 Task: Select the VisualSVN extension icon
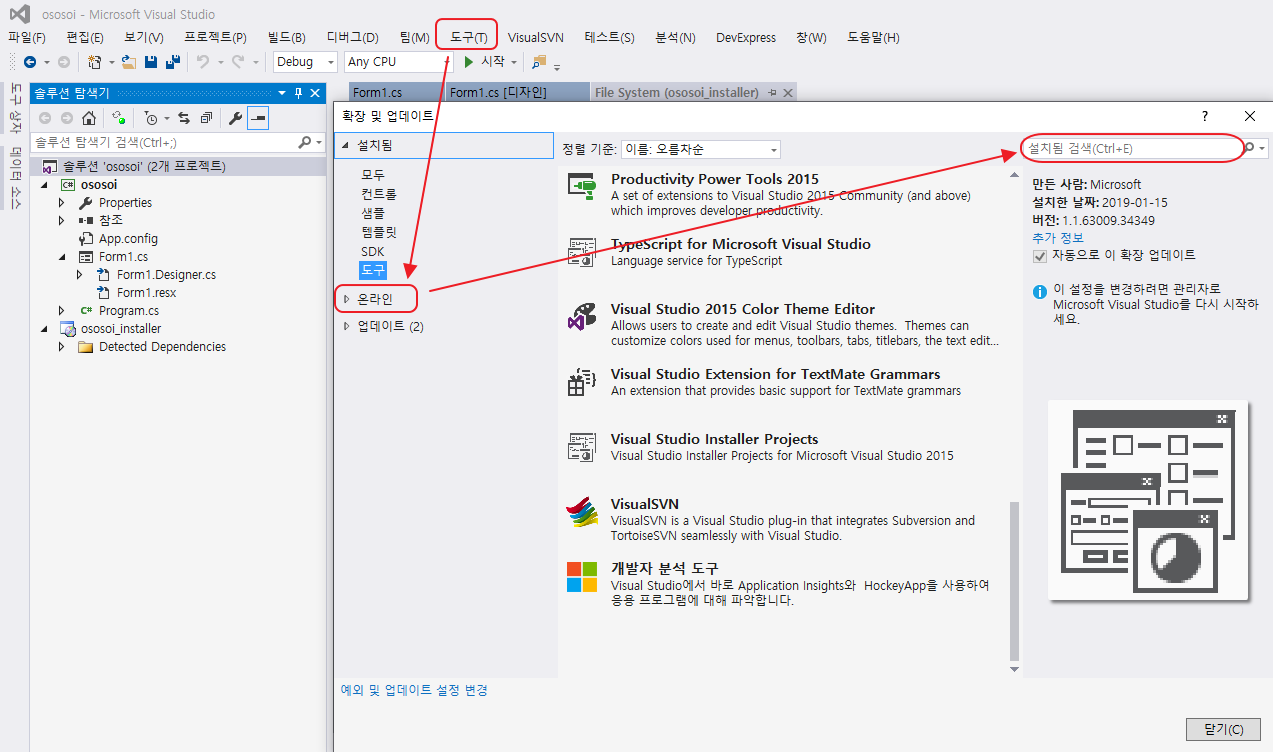[x=582, y=512]
